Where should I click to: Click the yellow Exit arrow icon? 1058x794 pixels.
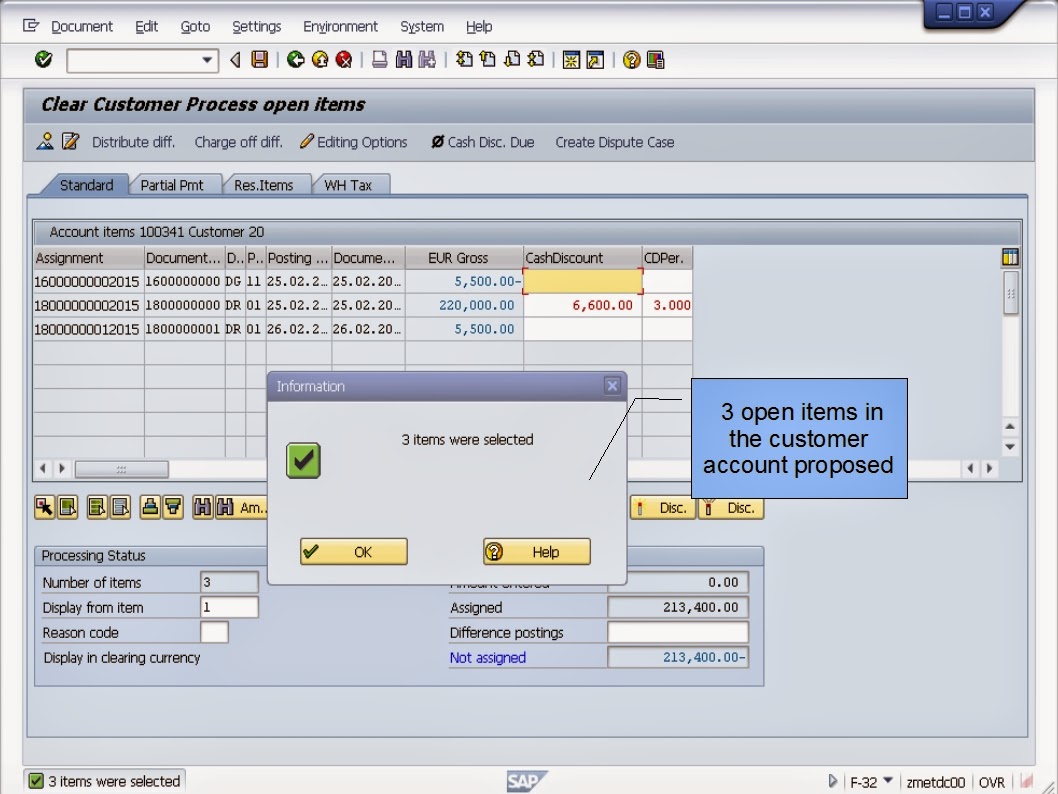320,60
